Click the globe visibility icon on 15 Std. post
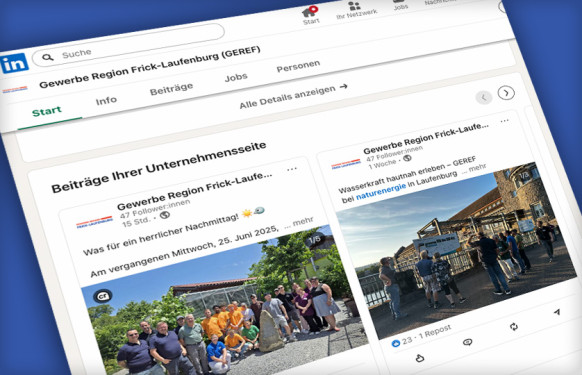The image size is (582, 375). 165,215
